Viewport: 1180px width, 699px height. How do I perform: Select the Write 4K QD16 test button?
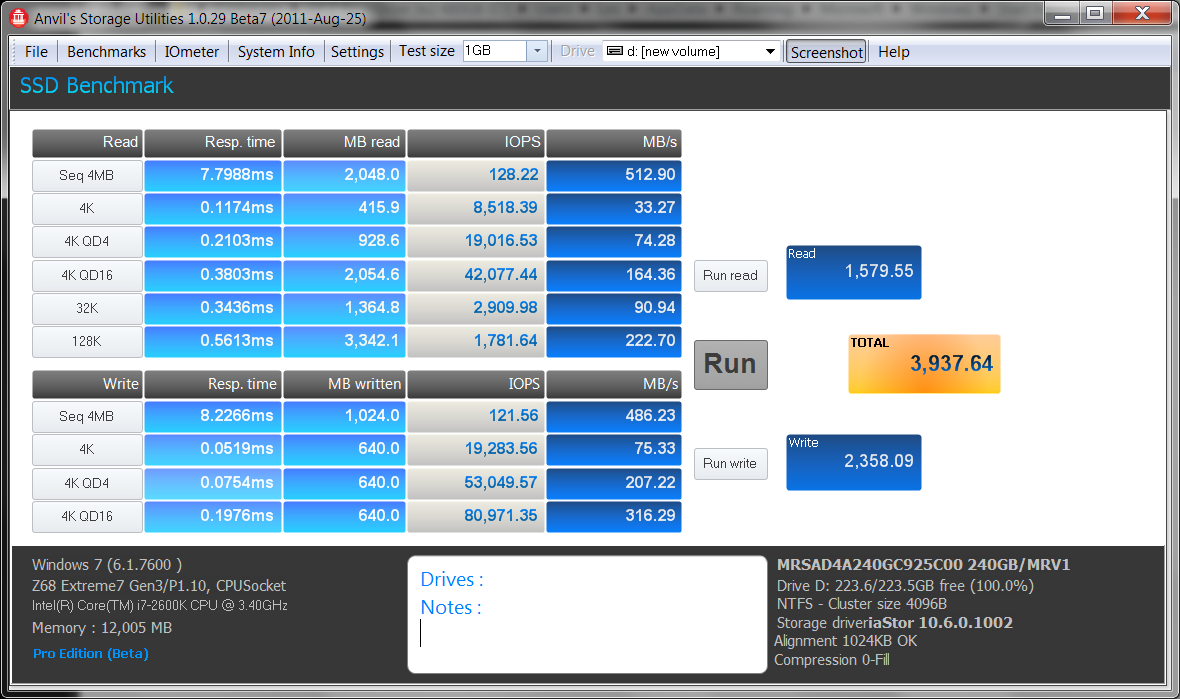tap(87, 516)
